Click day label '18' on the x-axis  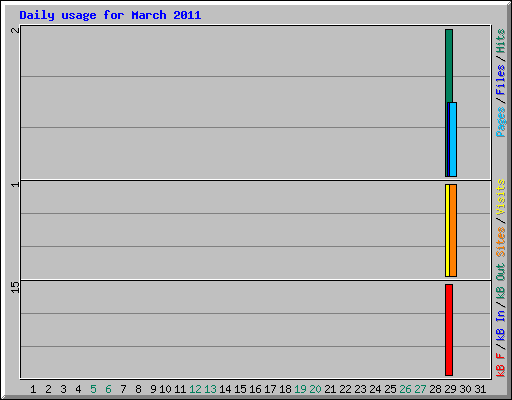point(285,389)
